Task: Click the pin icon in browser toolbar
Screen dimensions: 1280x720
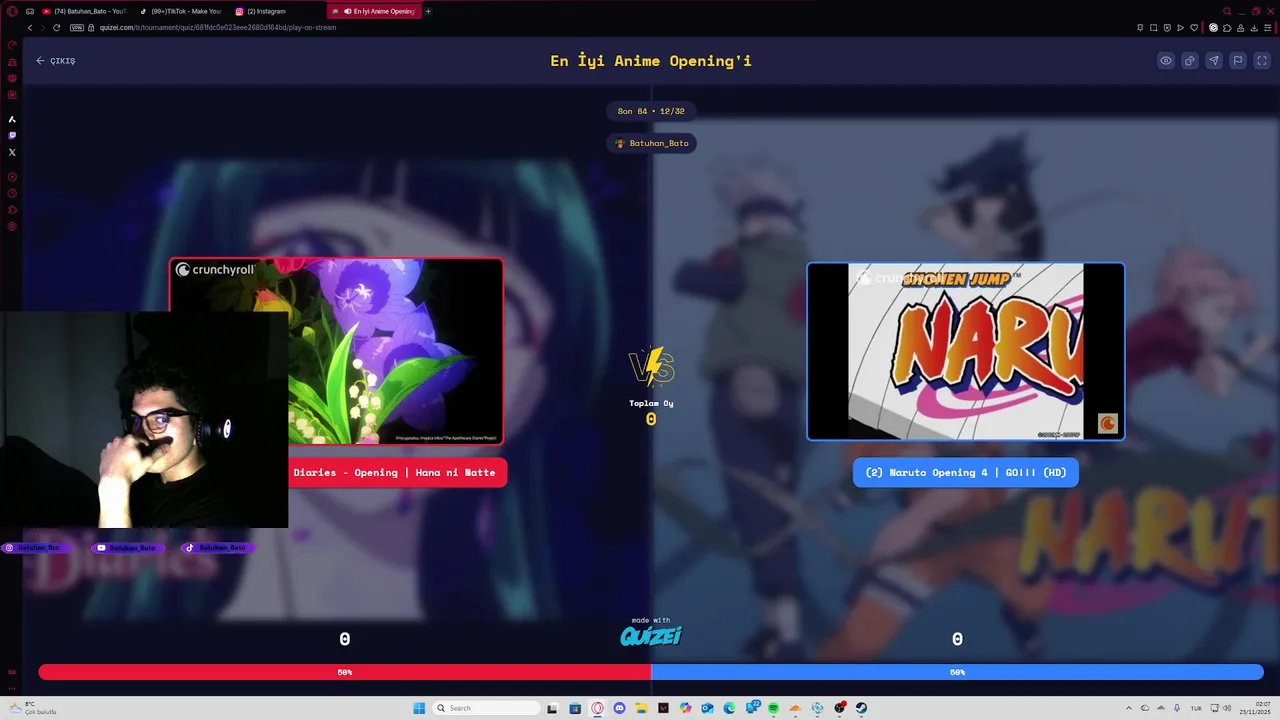Action: [1140, 28]
